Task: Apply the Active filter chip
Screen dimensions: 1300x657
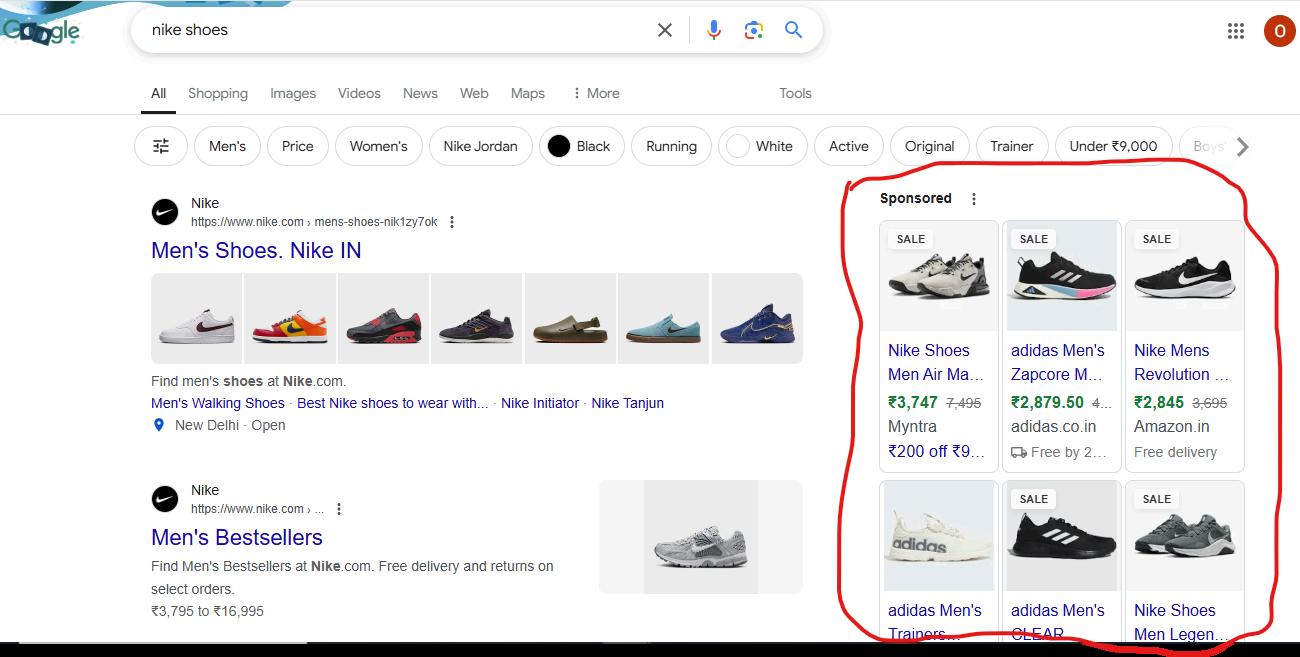Action: coord(848,146)
